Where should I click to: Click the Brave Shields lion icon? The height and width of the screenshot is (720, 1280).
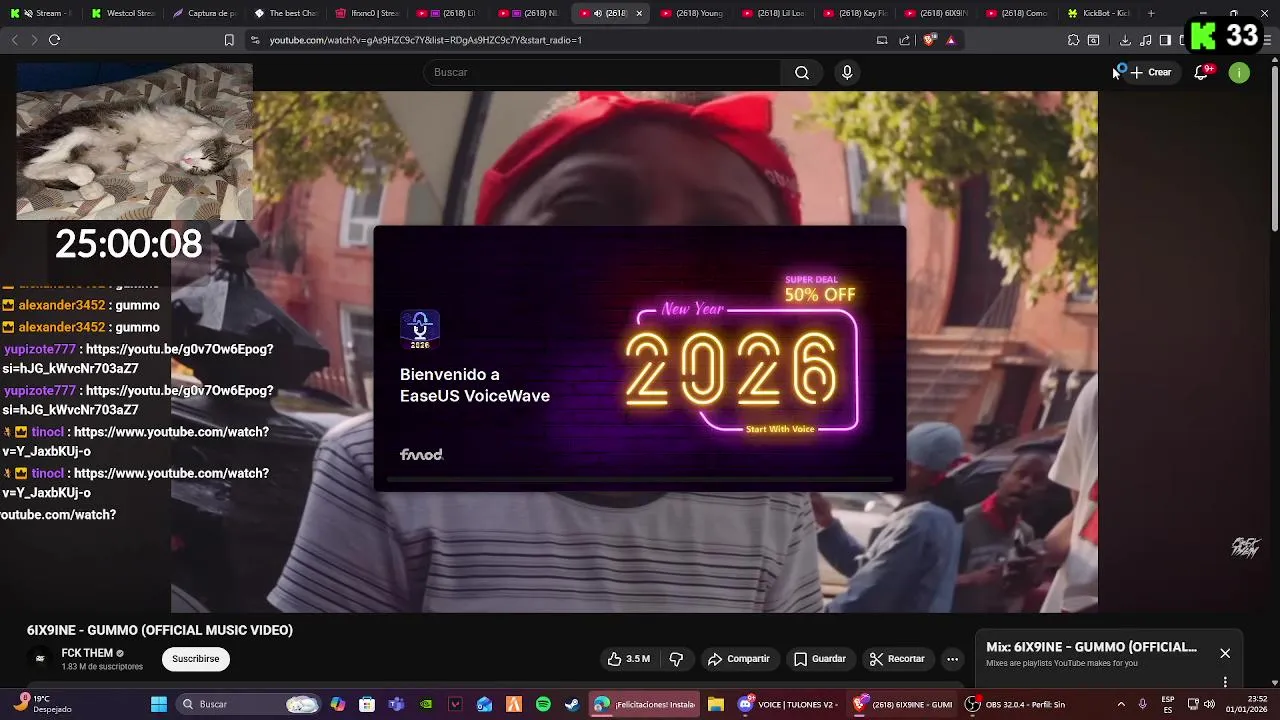pyautogui.click(x=929, y=40)
